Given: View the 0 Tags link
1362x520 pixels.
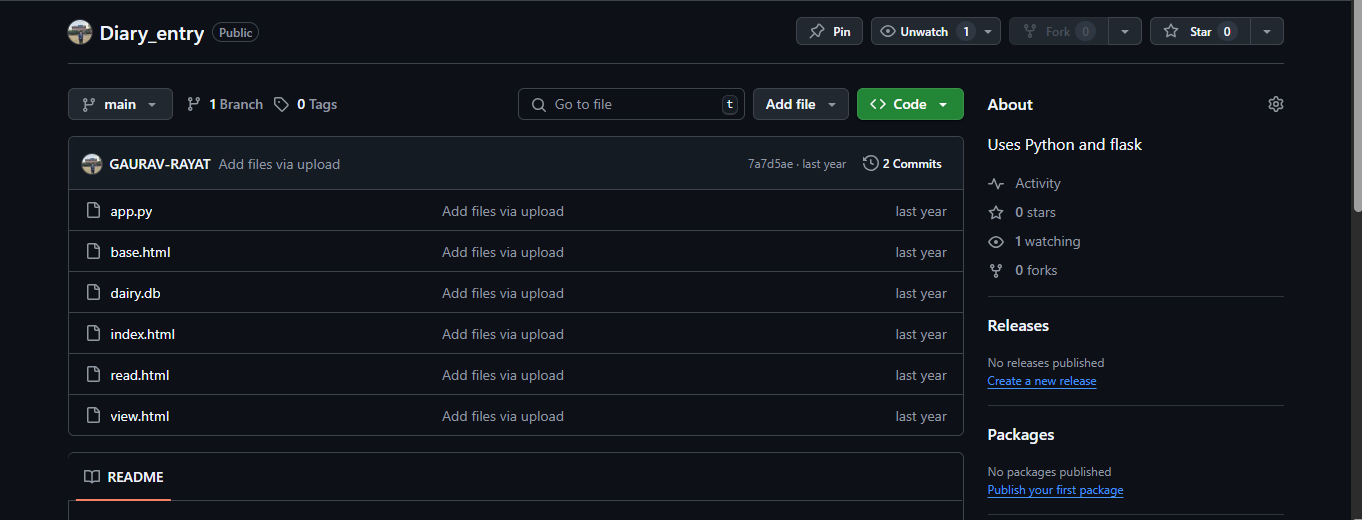Looking at the screenshot, I should pyautogui.click(x=306, y=104).
